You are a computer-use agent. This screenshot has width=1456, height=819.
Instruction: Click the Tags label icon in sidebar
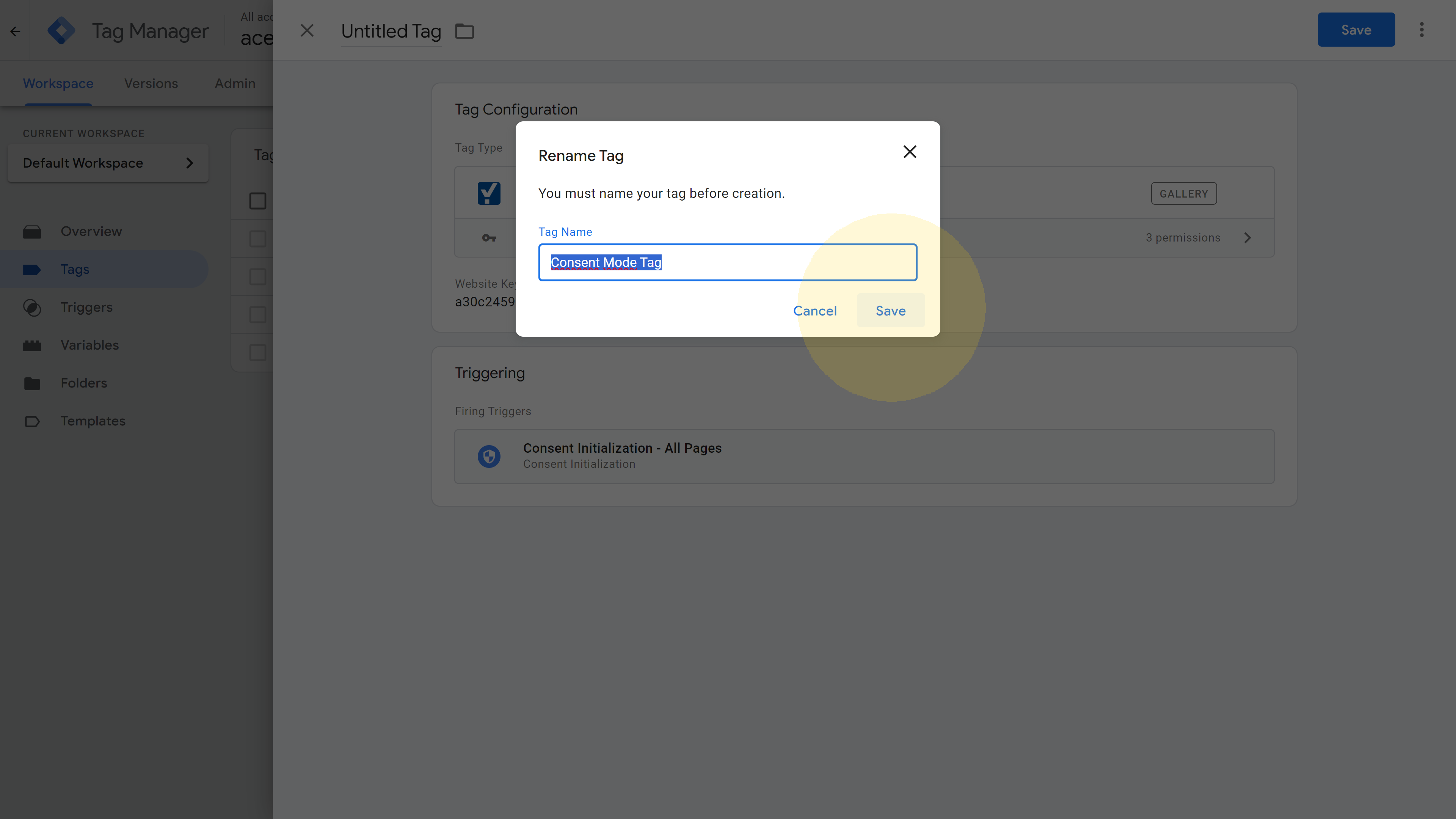pos(31,270)
